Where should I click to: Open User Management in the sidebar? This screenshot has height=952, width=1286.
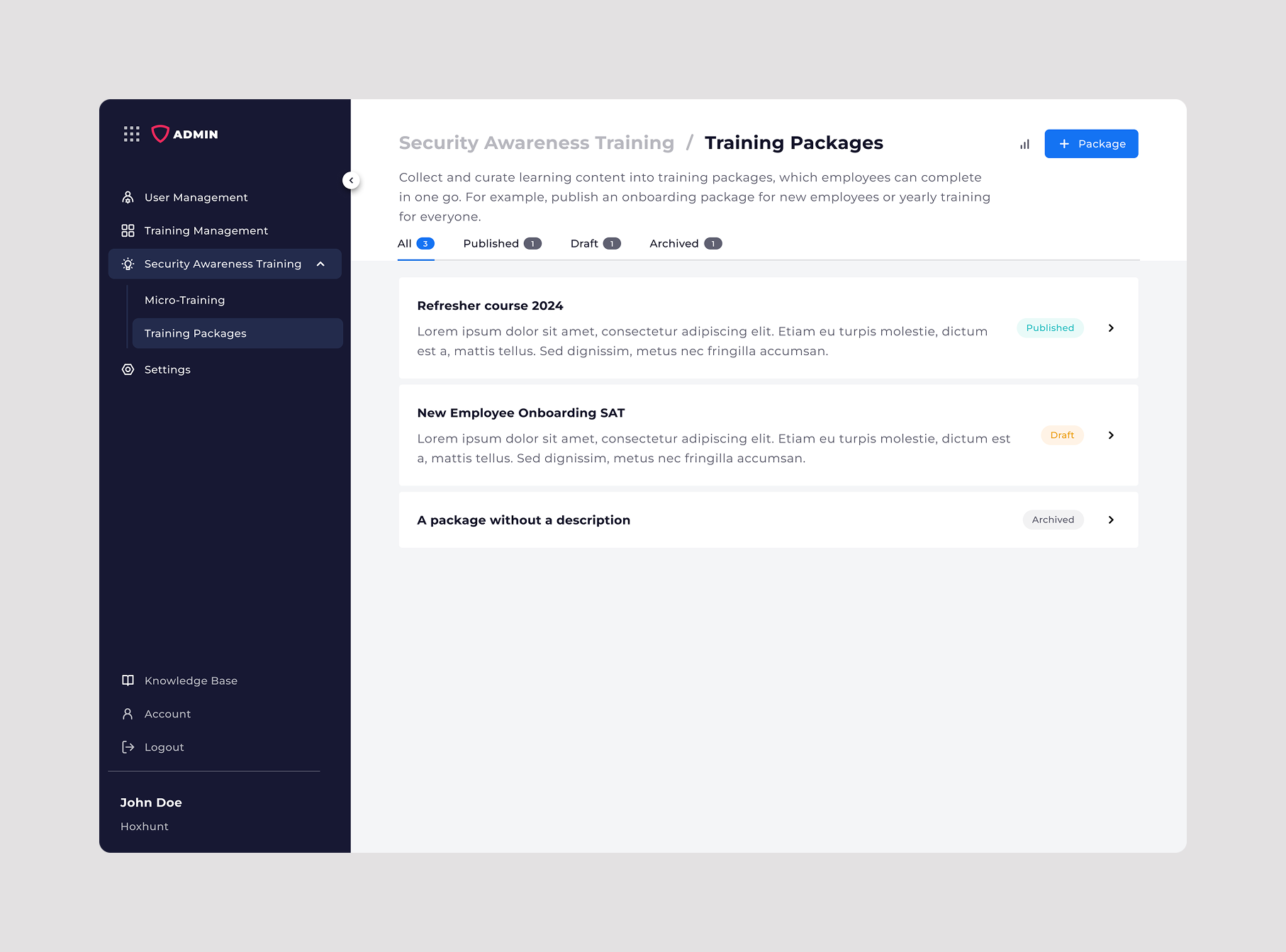point(225,197)
